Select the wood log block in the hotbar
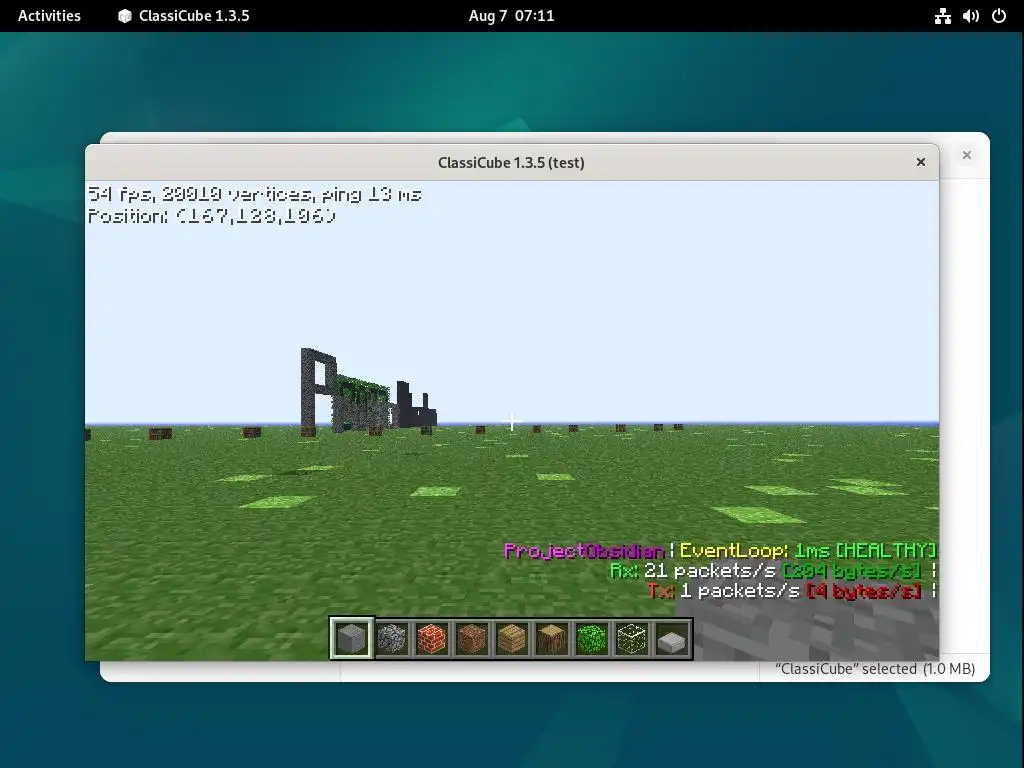The image size is (1024, 768). point(552,638)
